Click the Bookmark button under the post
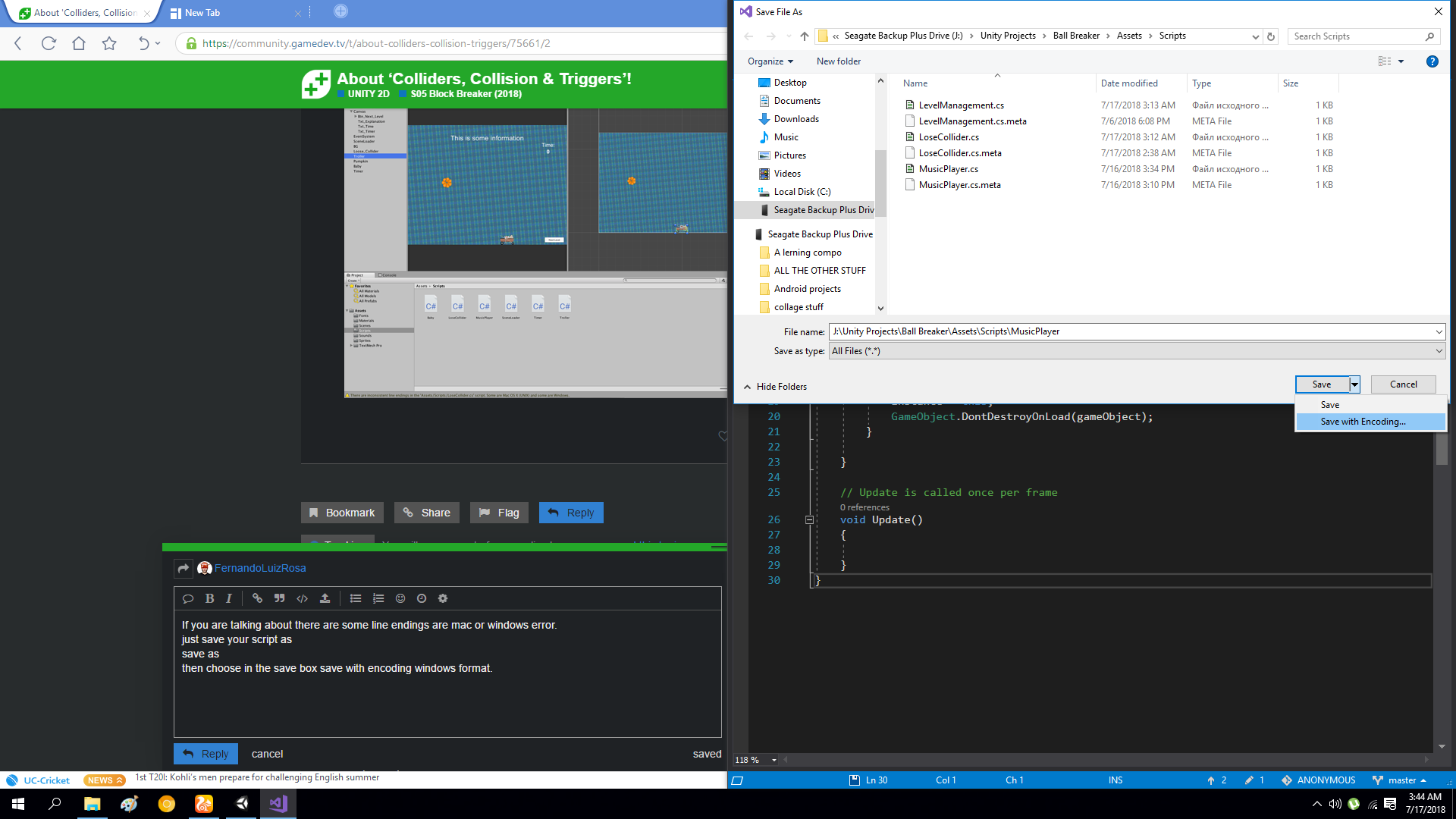This screenshot has height=819, width=1456. tap(342, 513)
